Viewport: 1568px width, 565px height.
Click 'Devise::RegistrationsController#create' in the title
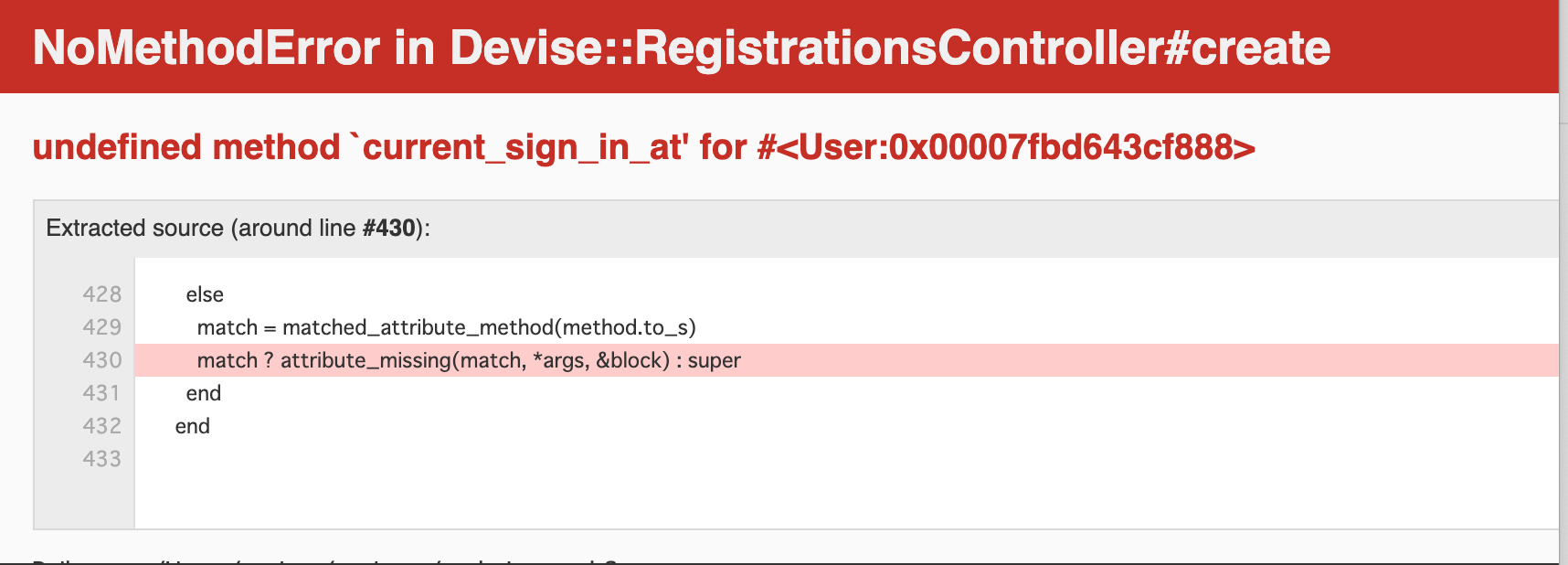(890, 48)
